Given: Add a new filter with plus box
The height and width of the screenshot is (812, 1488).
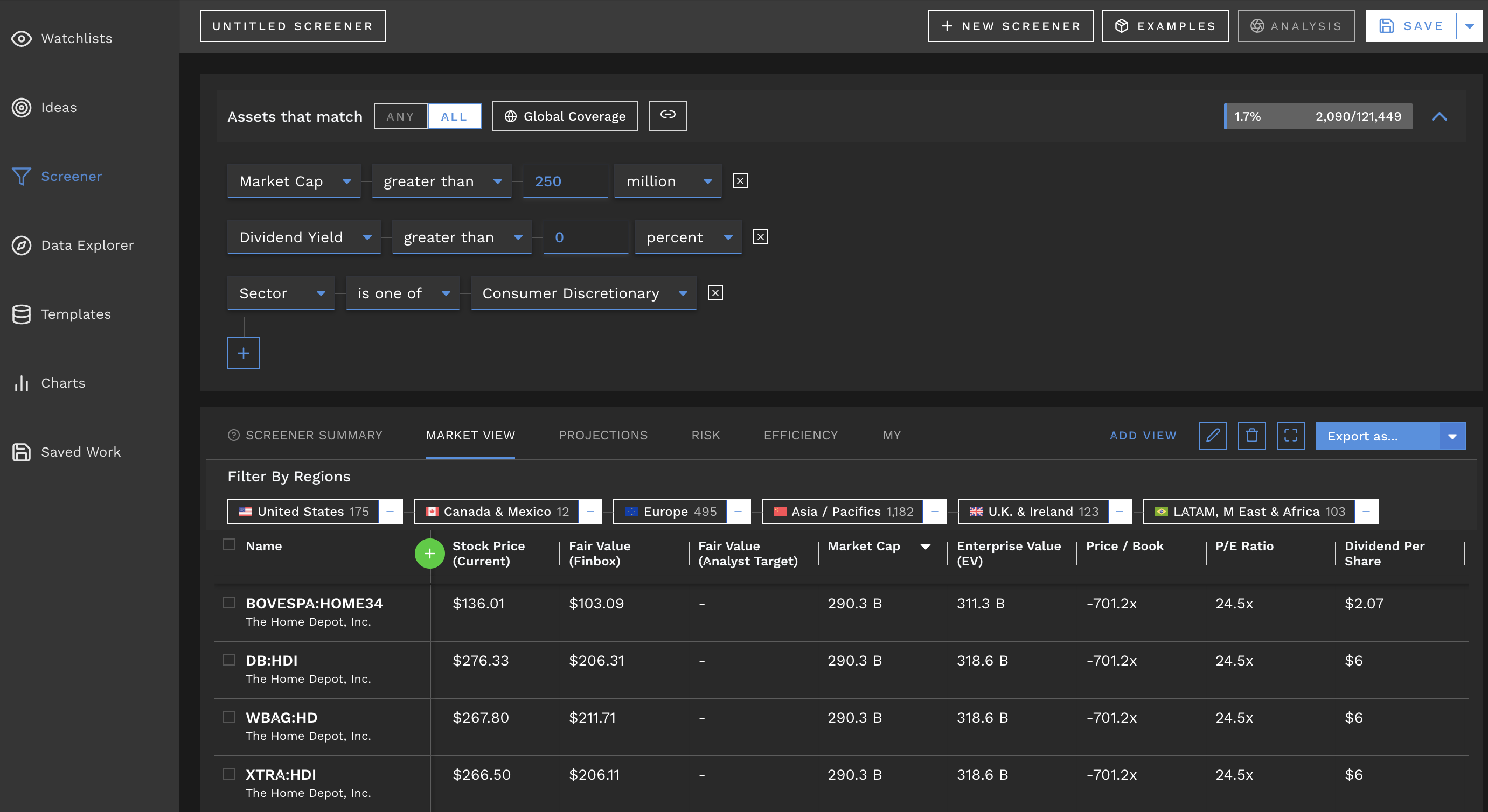Looking at the screenshot, I should click(x=243, y=353).
